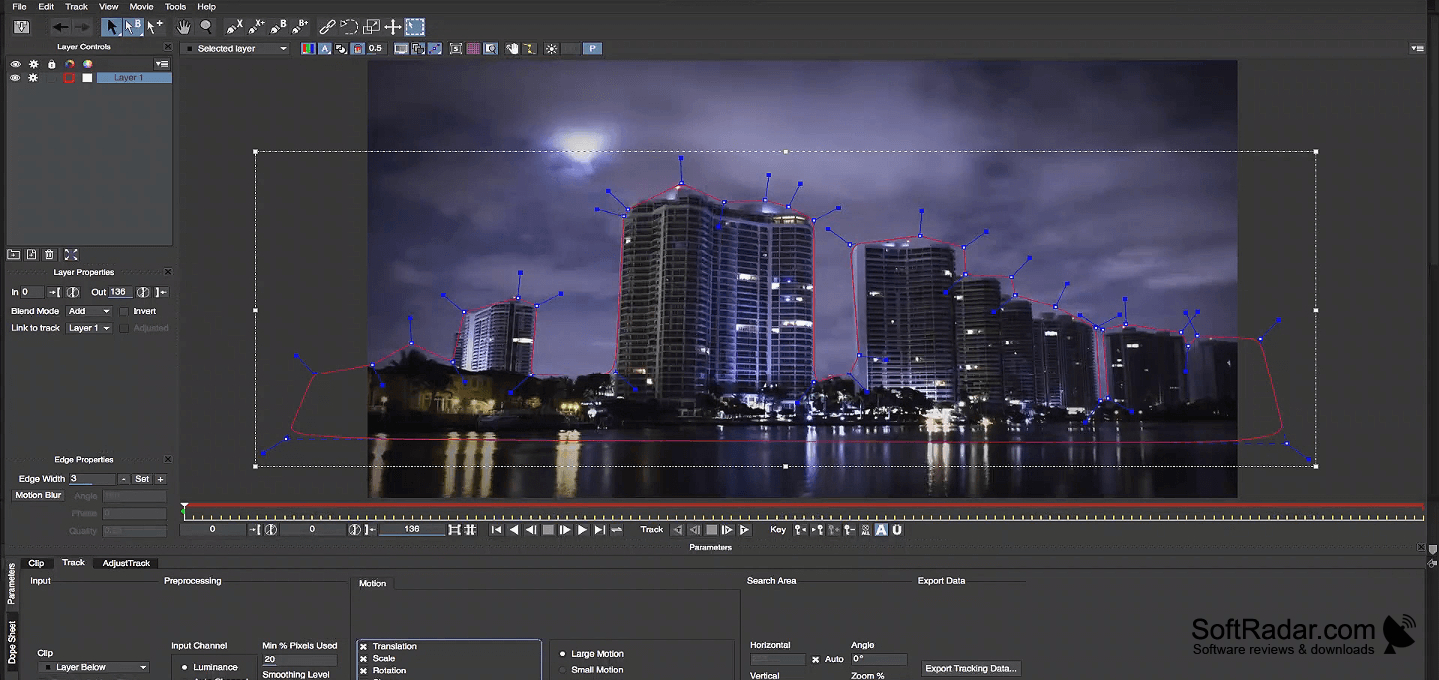
Task: Enable the Invert checkbox
Action: 124,311
